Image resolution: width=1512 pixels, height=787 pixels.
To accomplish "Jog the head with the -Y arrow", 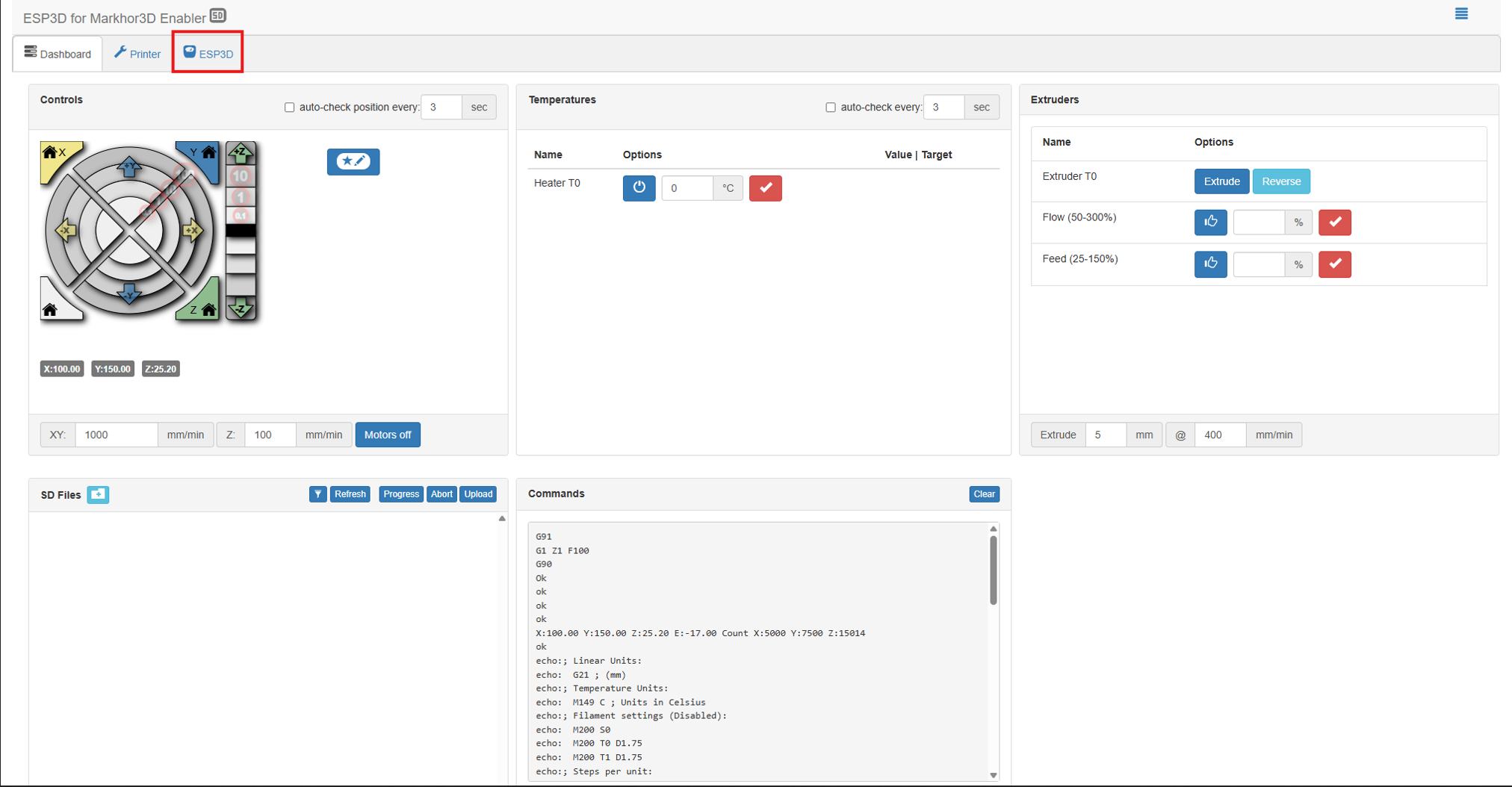I will coord(129,293).
